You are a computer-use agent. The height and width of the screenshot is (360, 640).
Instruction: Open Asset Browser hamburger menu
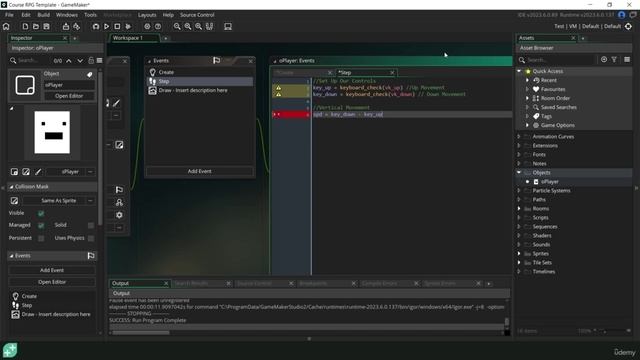click(x=627, y=60)
